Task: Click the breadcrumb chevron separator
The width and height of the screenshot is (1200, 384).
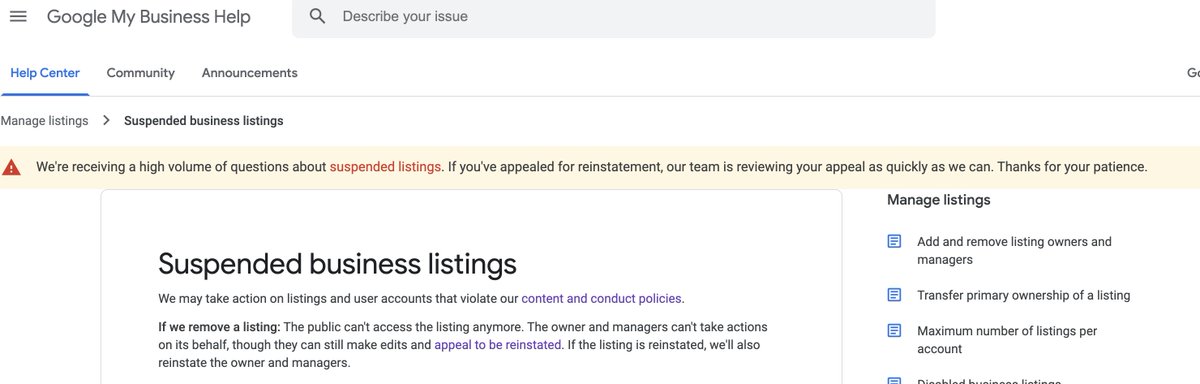Action: pyautogui.click(x=106, y=121)
